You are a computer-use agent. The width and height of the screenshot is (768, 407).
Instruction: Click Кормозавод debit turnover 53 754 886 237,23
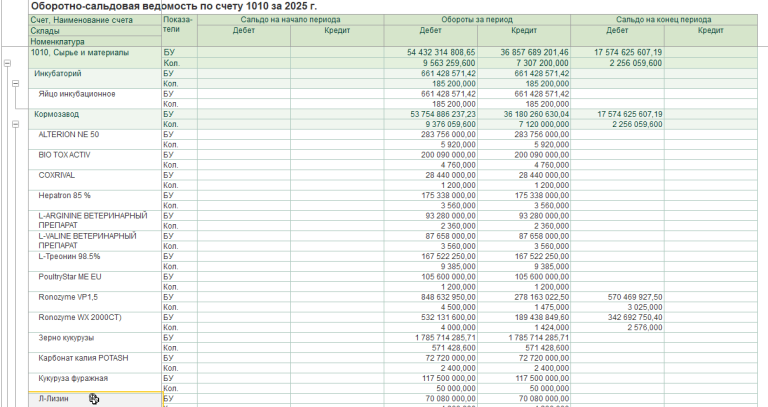point(442,114)
